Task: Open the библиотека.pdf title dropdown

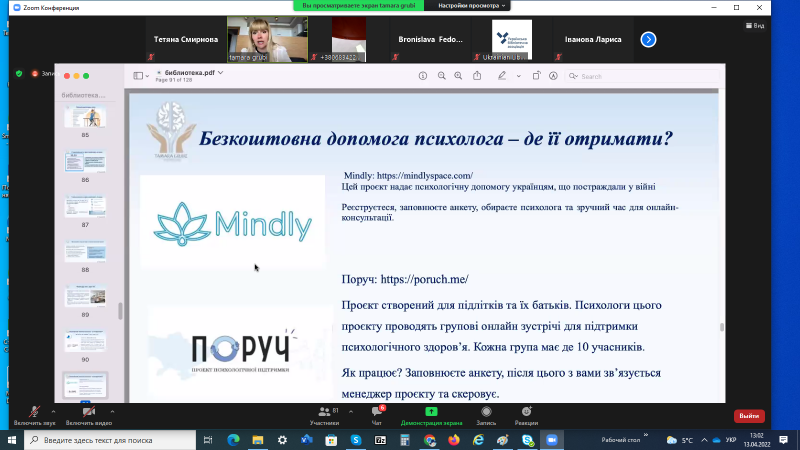Action: (x=220, y=73)
